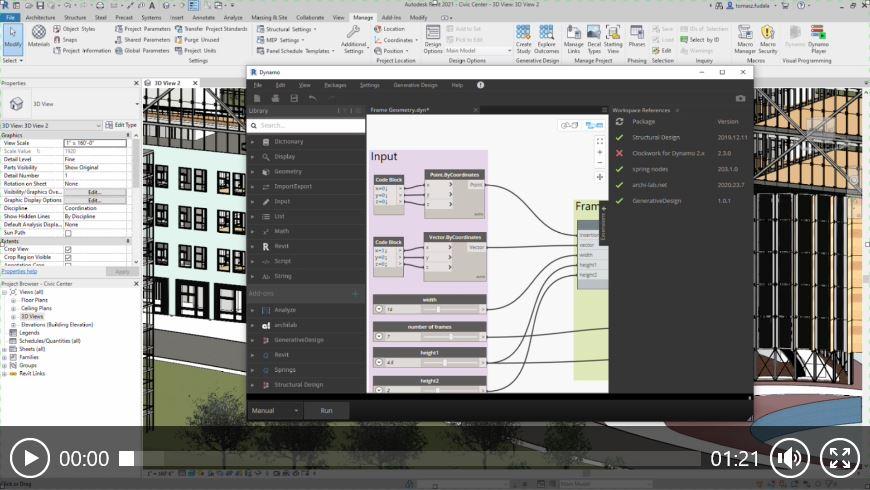Click Visibility/Graphics Edit button

coord(94,192)
